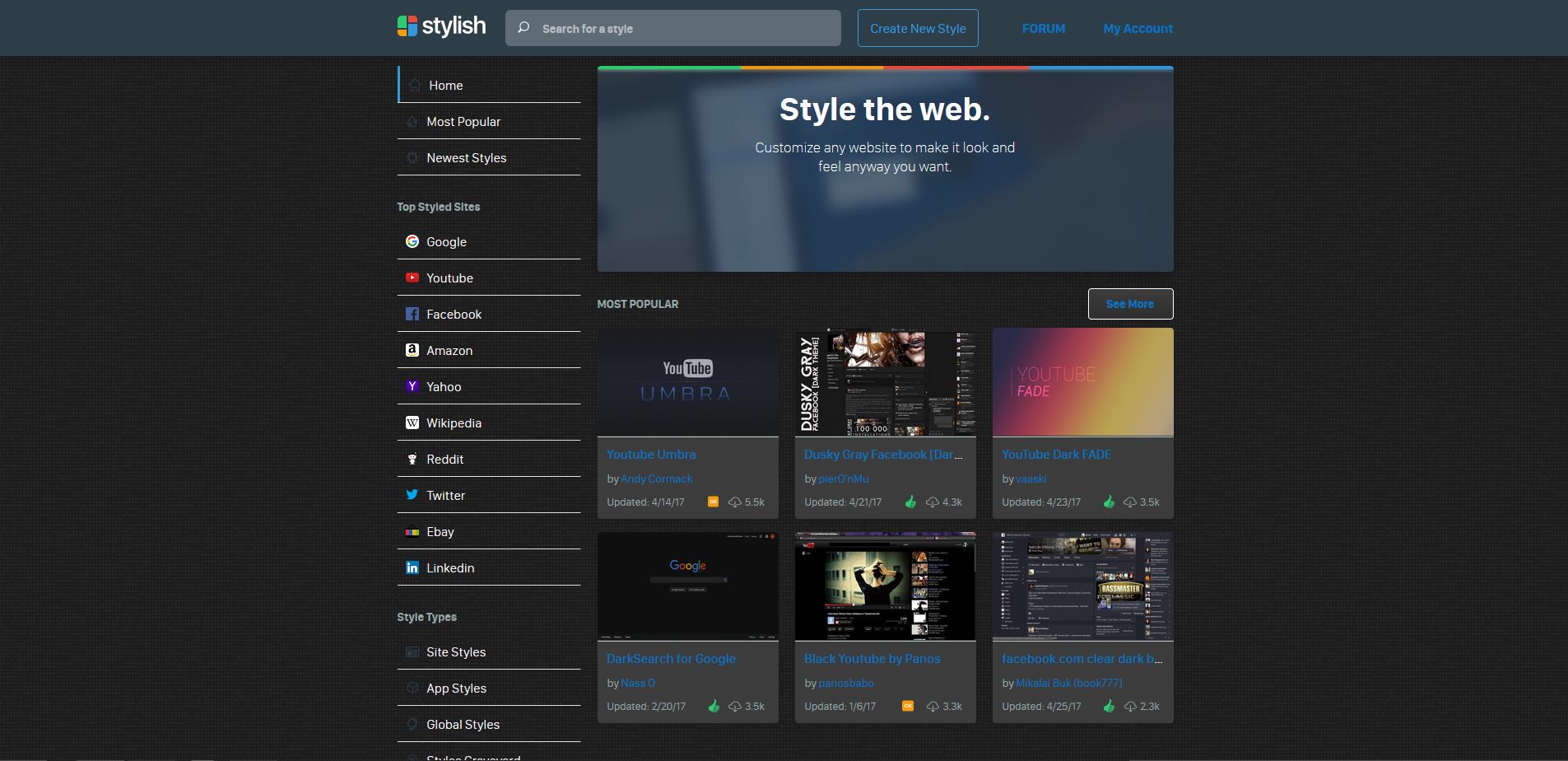This screenshot has width=1568, height=761.
Task: Open Black Youtube by Panos title
Action: [872, 658]
